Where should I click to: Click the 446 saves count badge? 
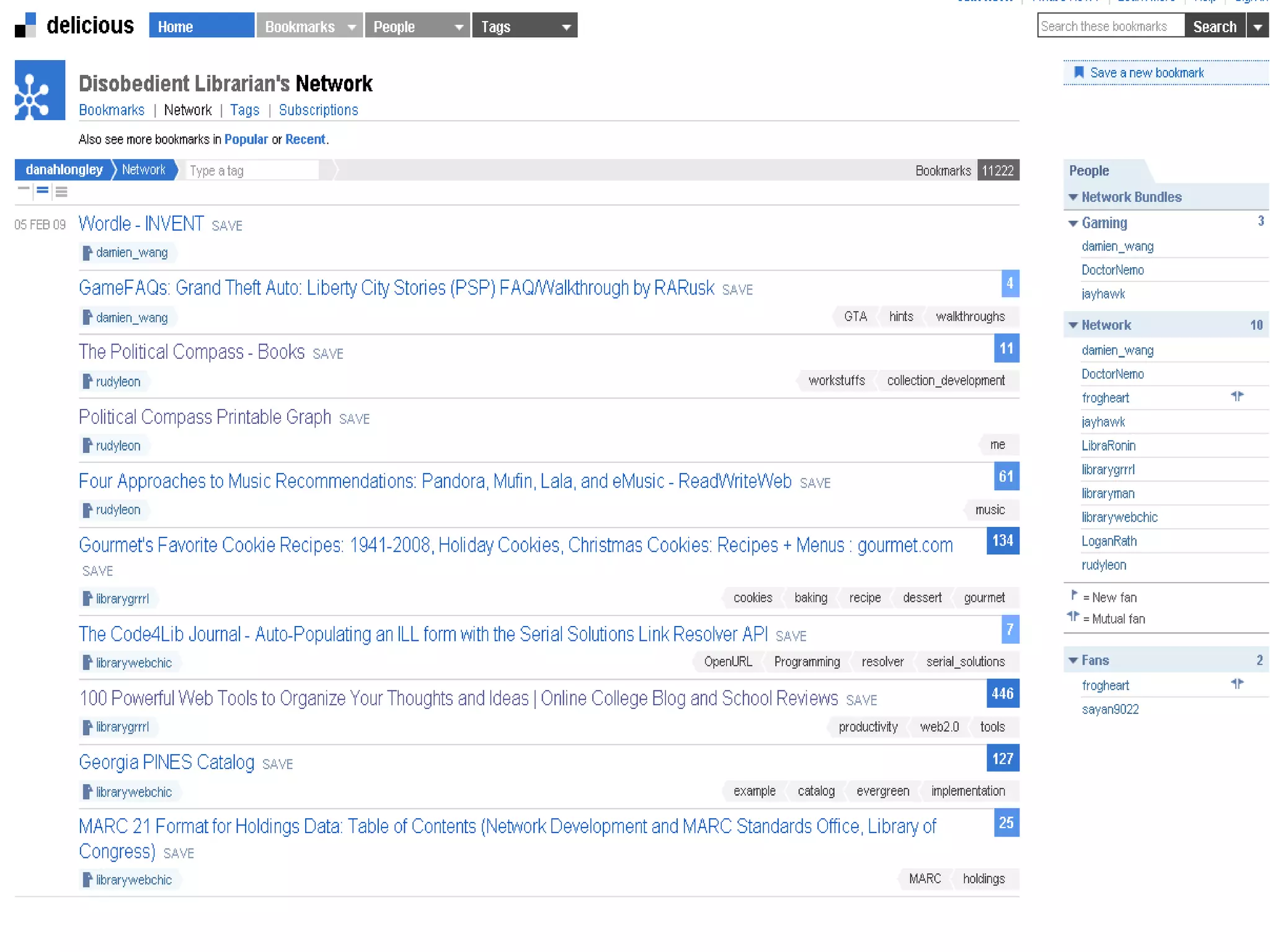[1002, 694]
